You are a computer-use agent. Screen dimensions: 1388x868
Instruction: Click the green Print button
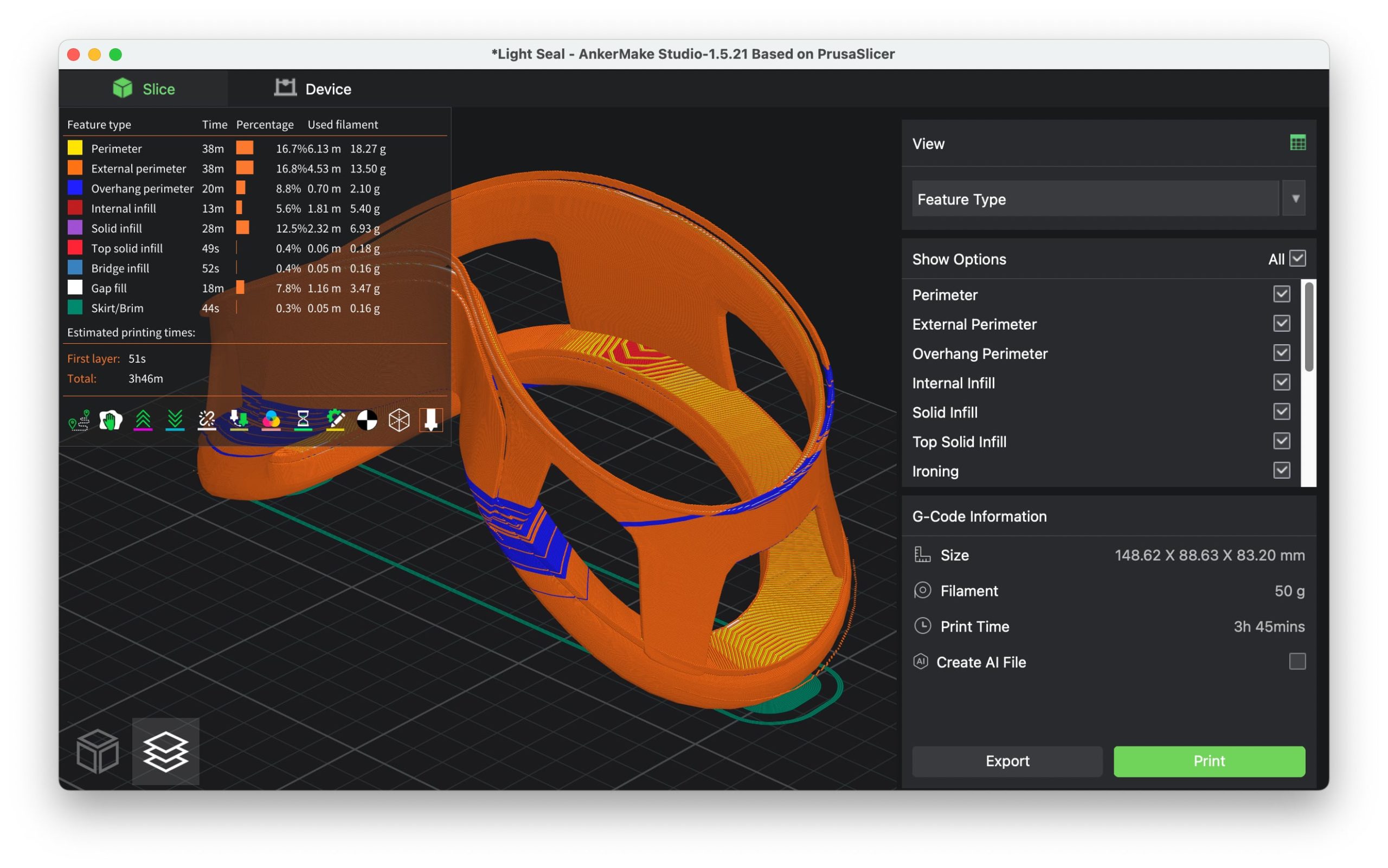1209,761
